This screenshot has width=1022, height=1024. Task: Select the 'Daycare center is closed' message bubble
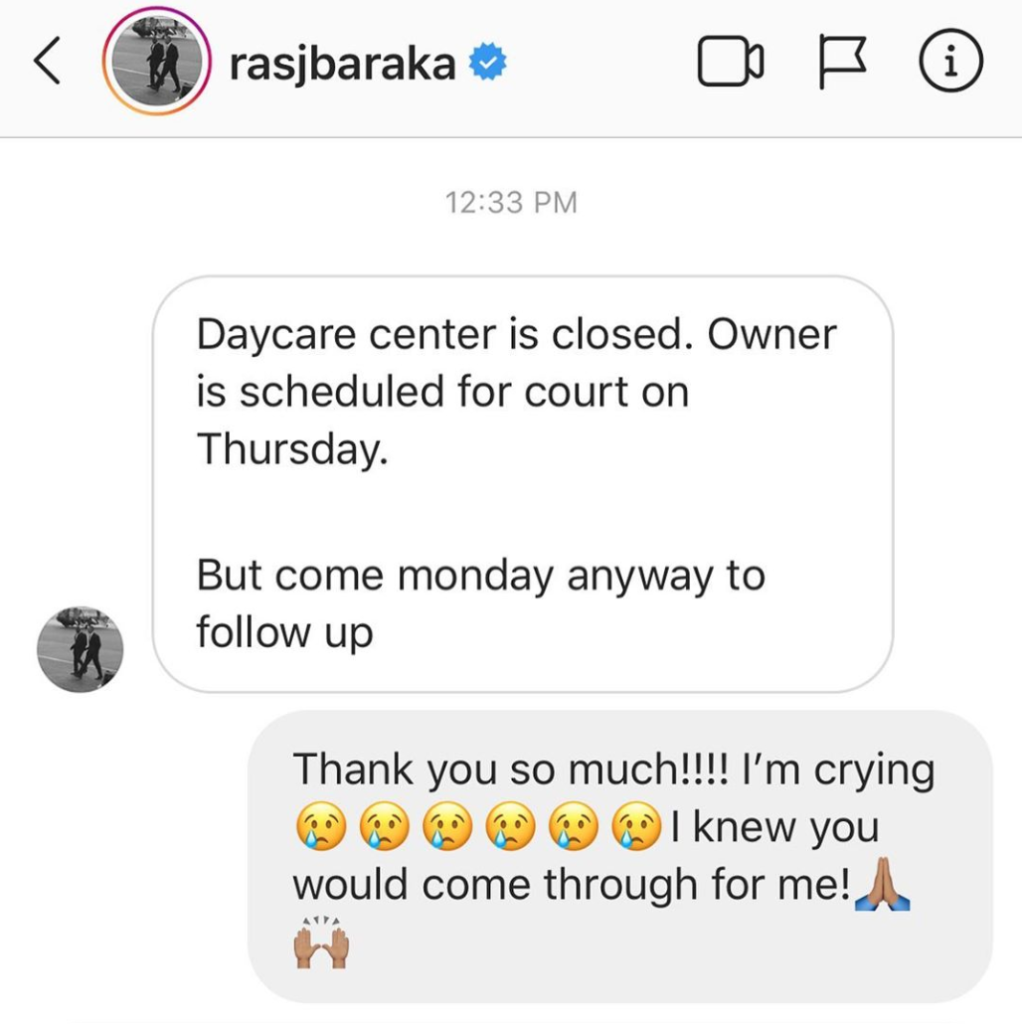[522, 483]
